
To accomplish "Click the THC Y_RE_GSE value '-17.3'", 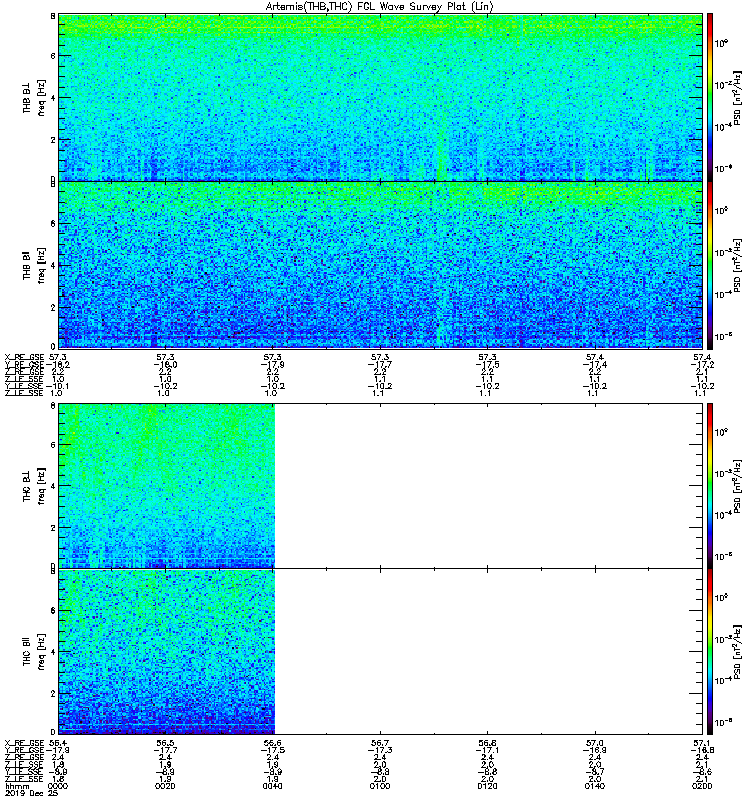I will [x=380, y=750].
